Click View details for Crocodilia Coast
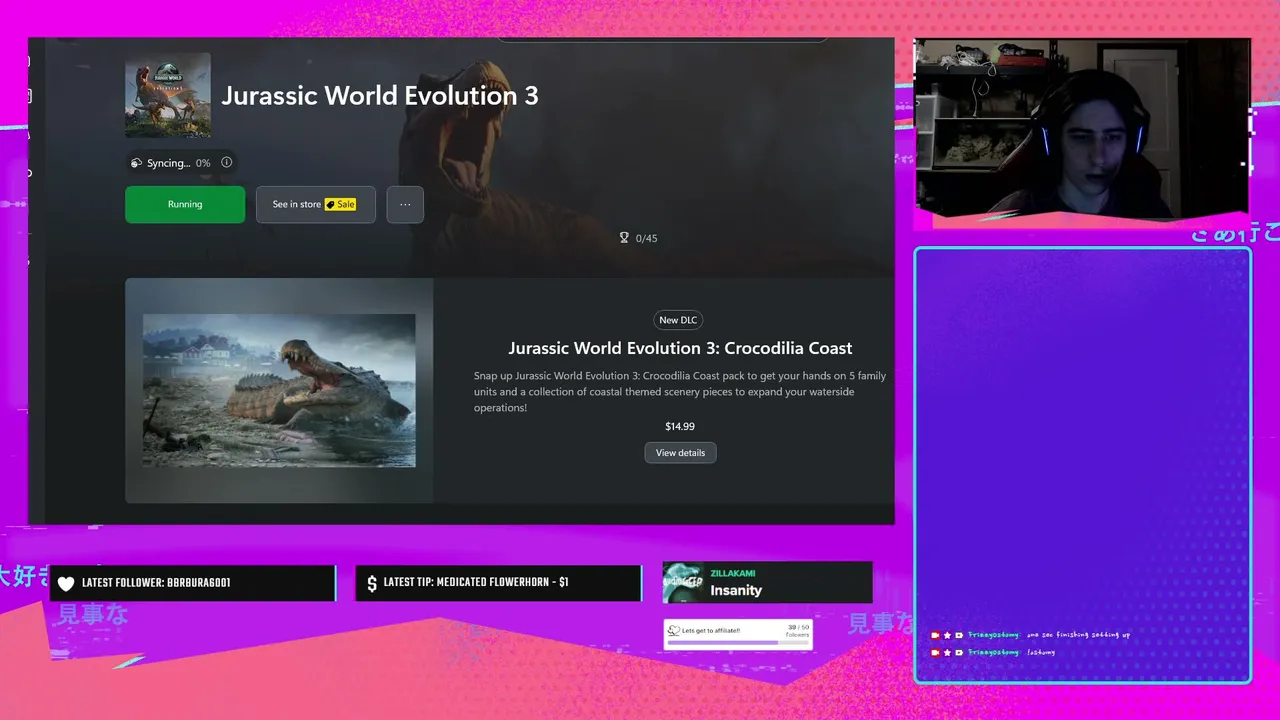1280x720 pixels. point(680,453)
